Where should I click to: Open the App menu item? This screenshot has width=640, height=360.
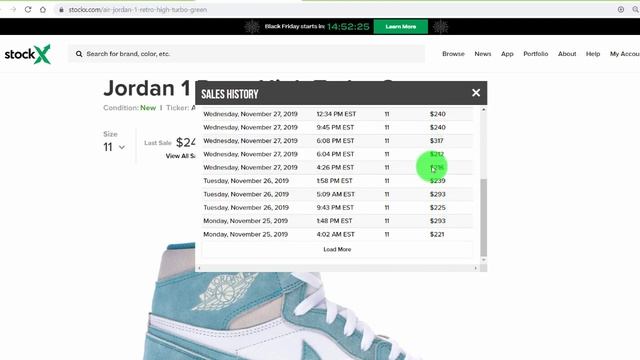(x=507, y=54)
